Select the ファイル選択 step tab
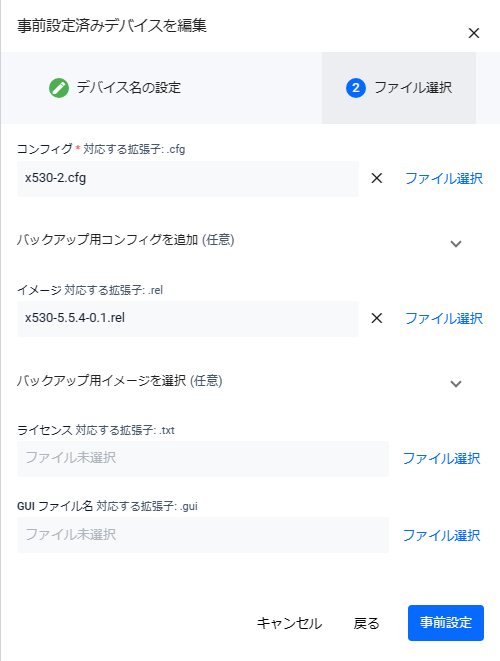 pyautogui.click(x=399, y=88)
